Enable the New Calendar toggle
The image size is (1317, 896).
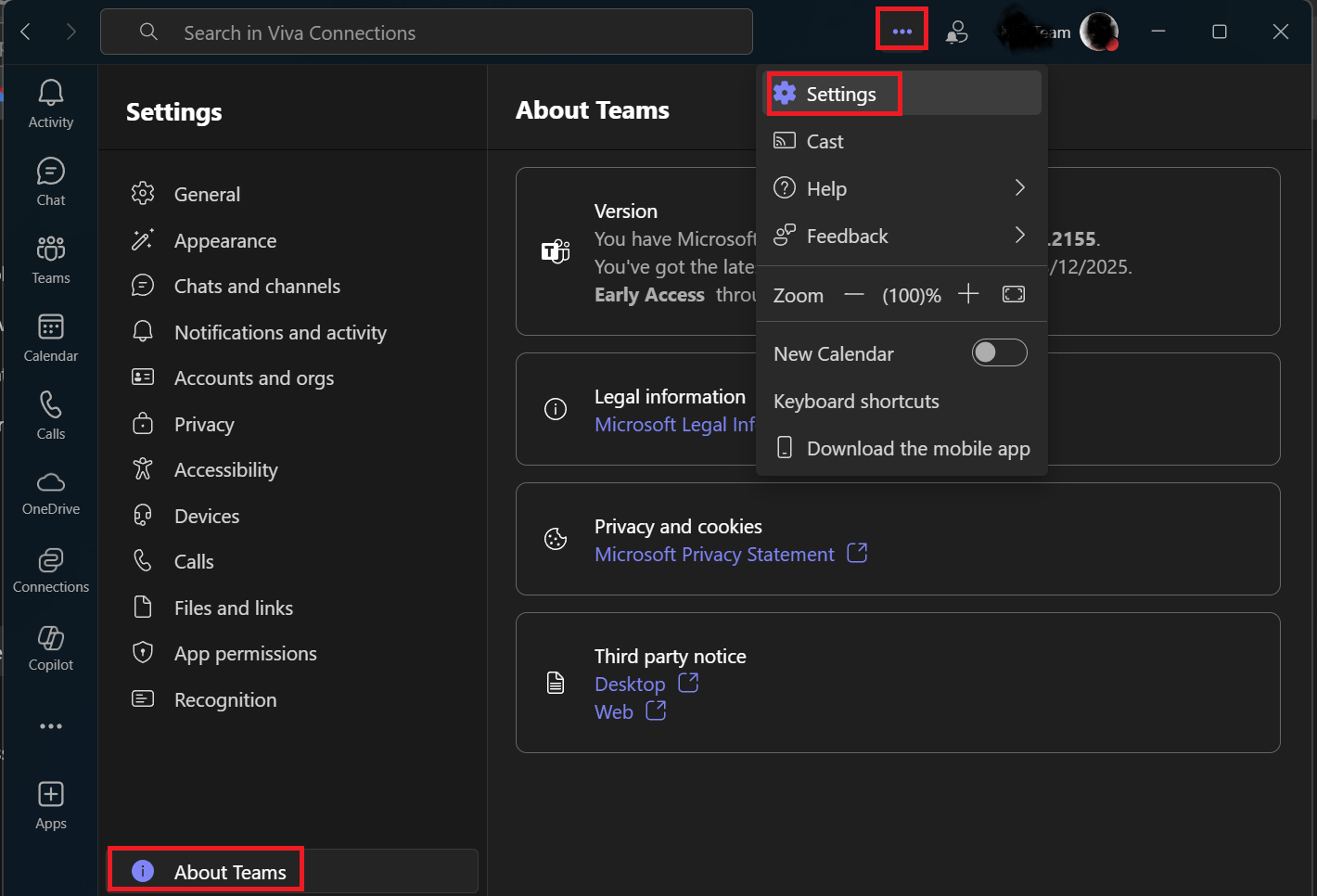tap(999, 352)
